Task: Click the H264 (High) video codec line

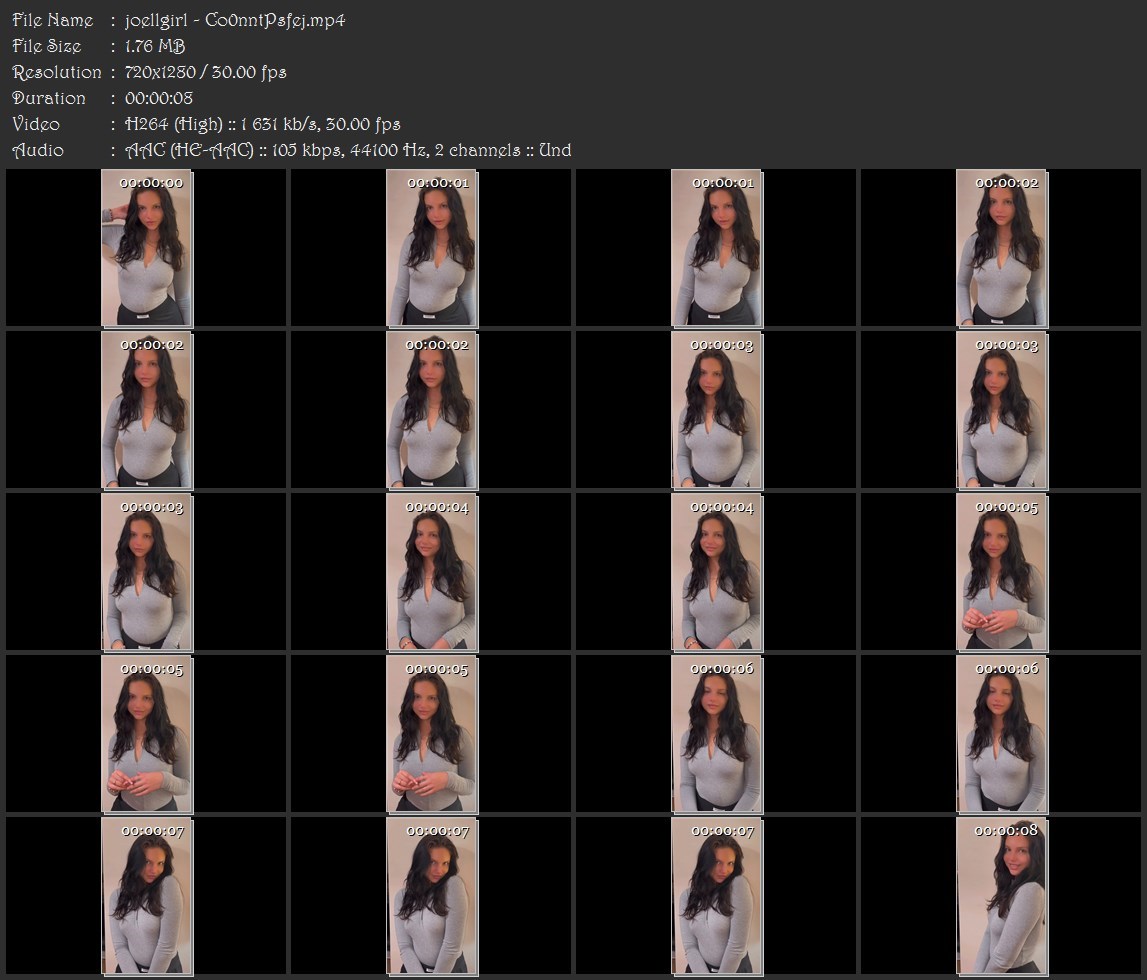Action: coord(263,124)
